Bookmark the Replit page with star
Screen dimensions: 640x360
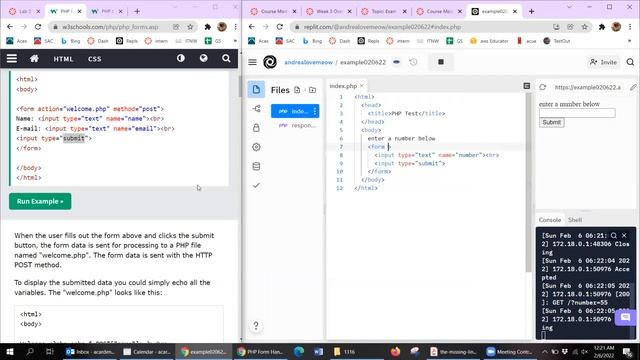pyautogui.click(x=584, y=27)
